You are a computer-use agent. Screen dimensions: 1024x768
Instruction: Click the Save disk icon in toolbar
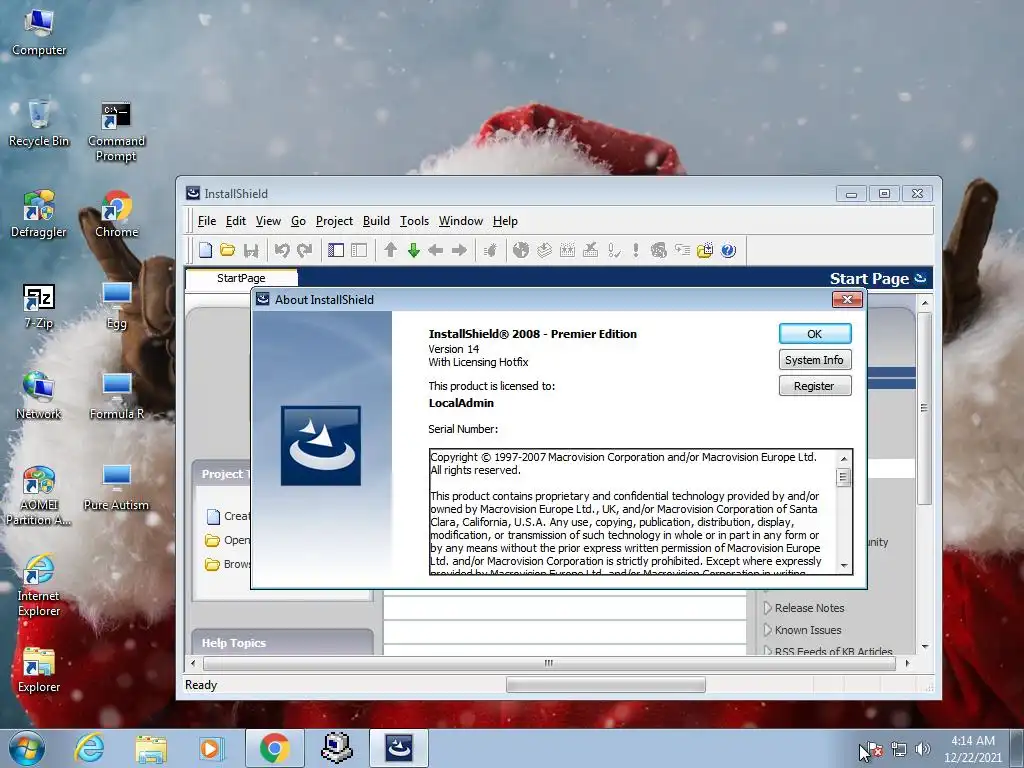tap(251, 250)
